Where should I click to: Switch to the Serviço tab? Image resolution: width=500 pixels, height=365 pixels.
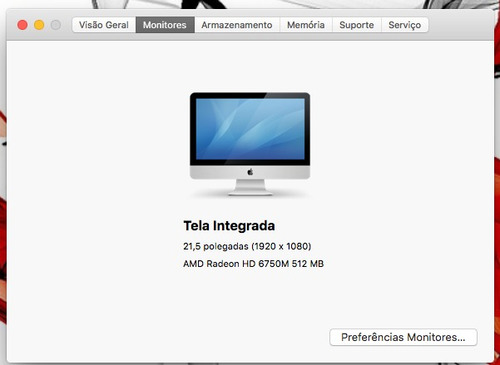(405, 25)
